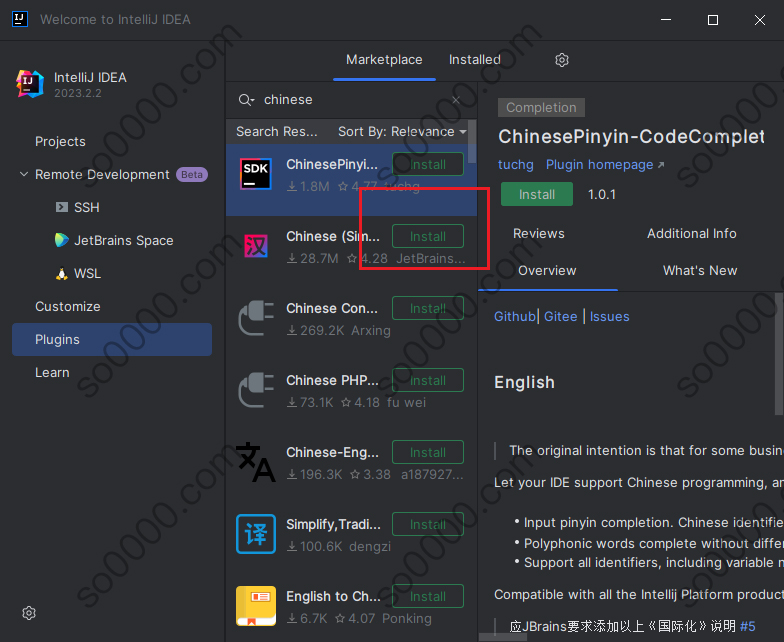Open IDE settings gear at bottom left
The height and width of the screenshot is (642, 784).
[x=29, y=613]
